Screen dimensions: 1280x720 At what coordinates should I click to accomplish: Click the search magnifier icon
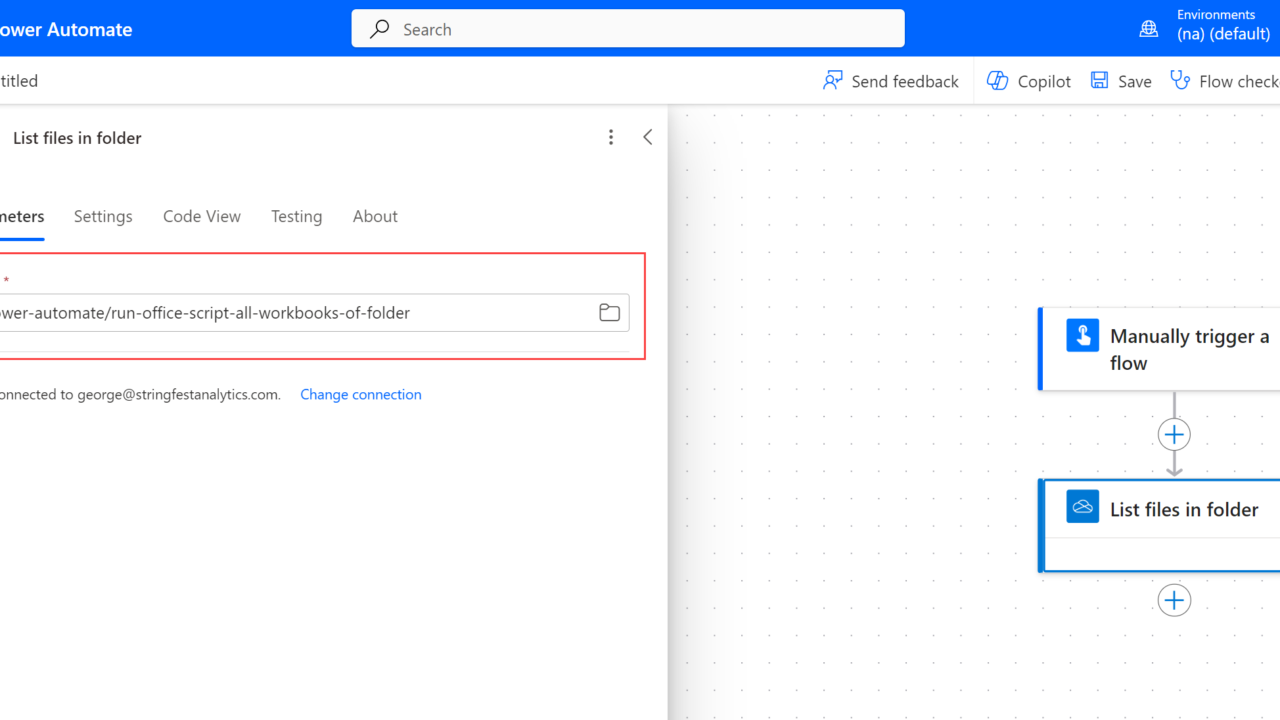(x=379, y=29)
